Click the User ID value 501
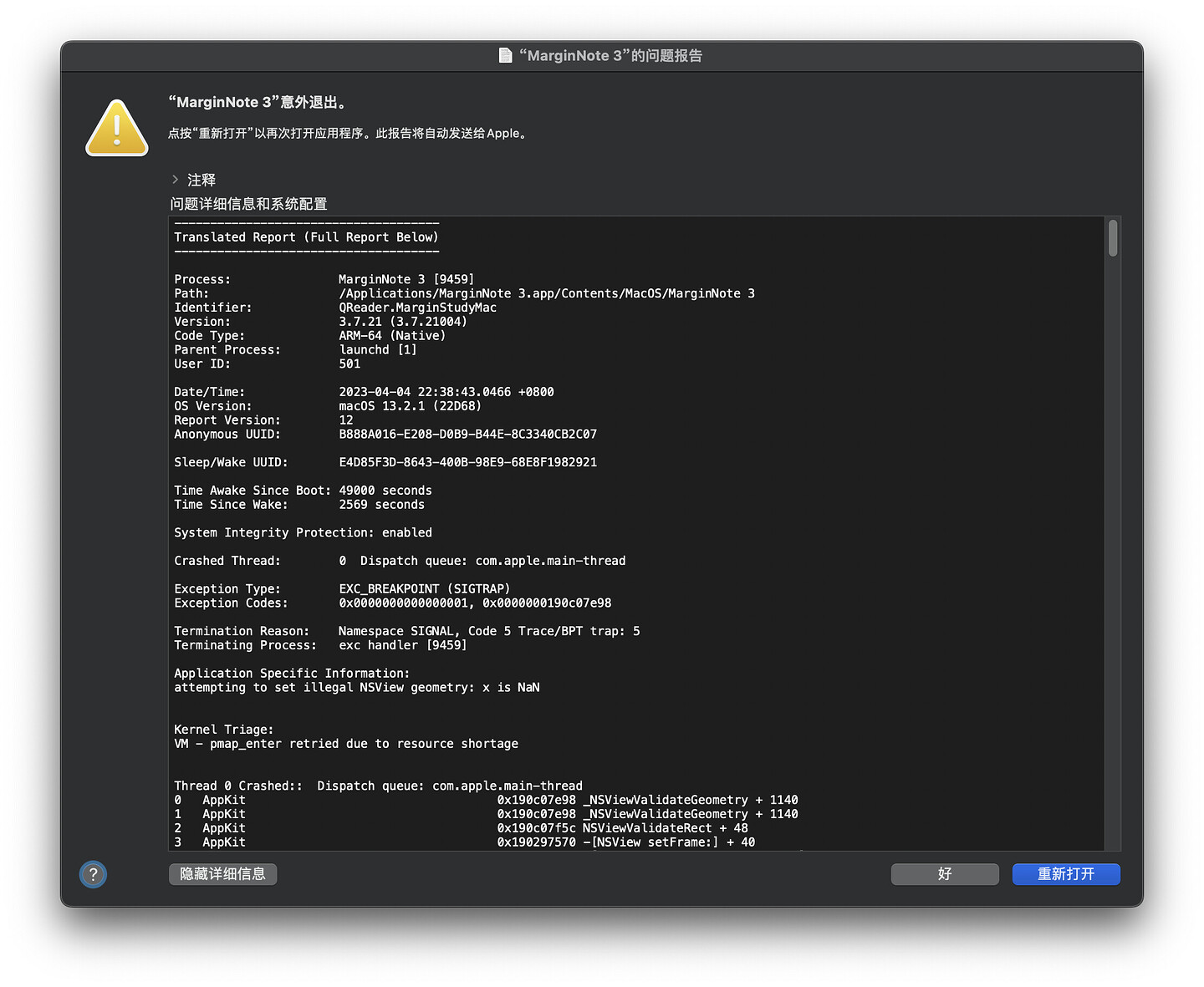Image resolution: width=1204 pixels, height=987 pixels. click(x=349, y=364)
